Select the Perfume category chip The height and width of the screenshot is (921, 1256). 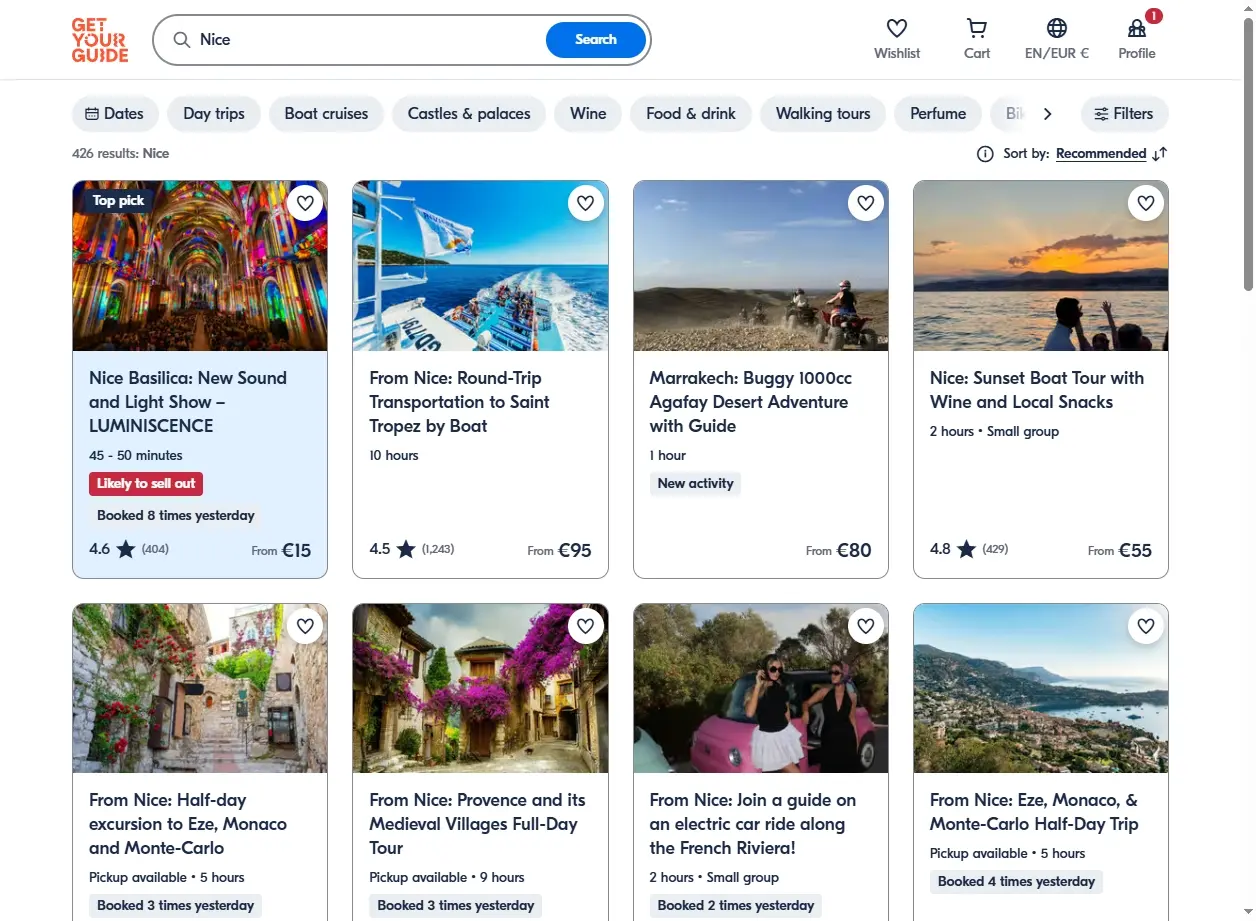tap(938, 114)
